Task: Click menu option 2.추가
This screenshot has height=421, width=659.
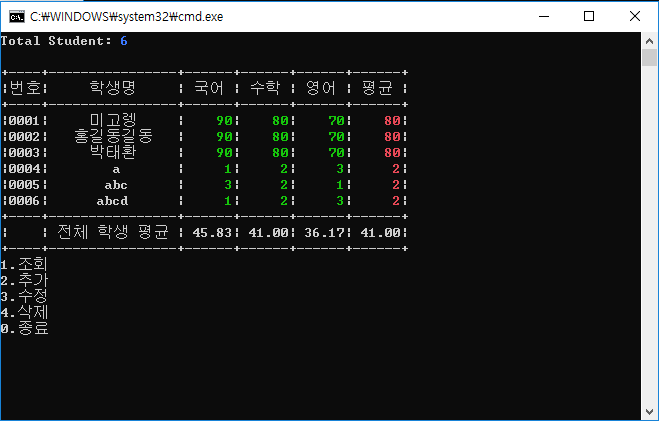Action: click(24, 280)
